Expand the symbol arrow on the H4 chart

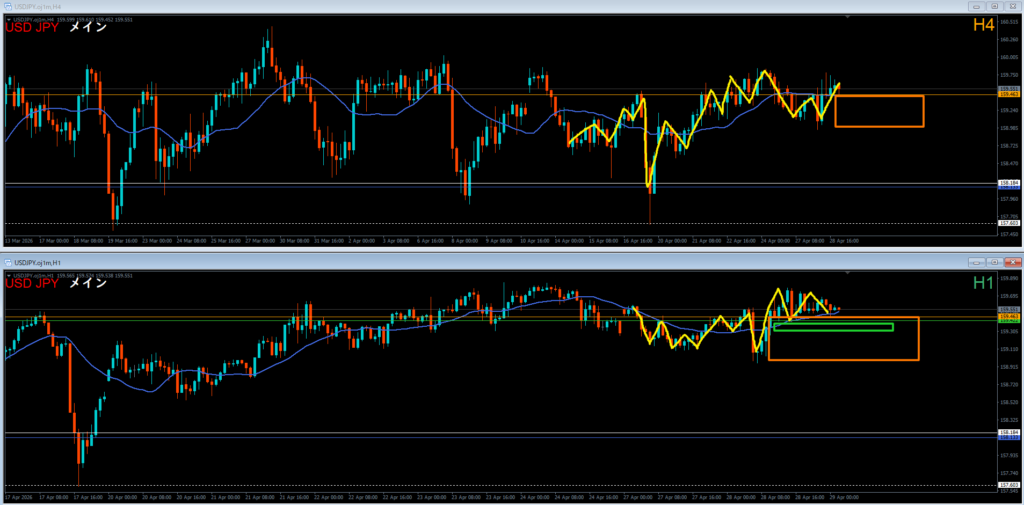[8, 18]
